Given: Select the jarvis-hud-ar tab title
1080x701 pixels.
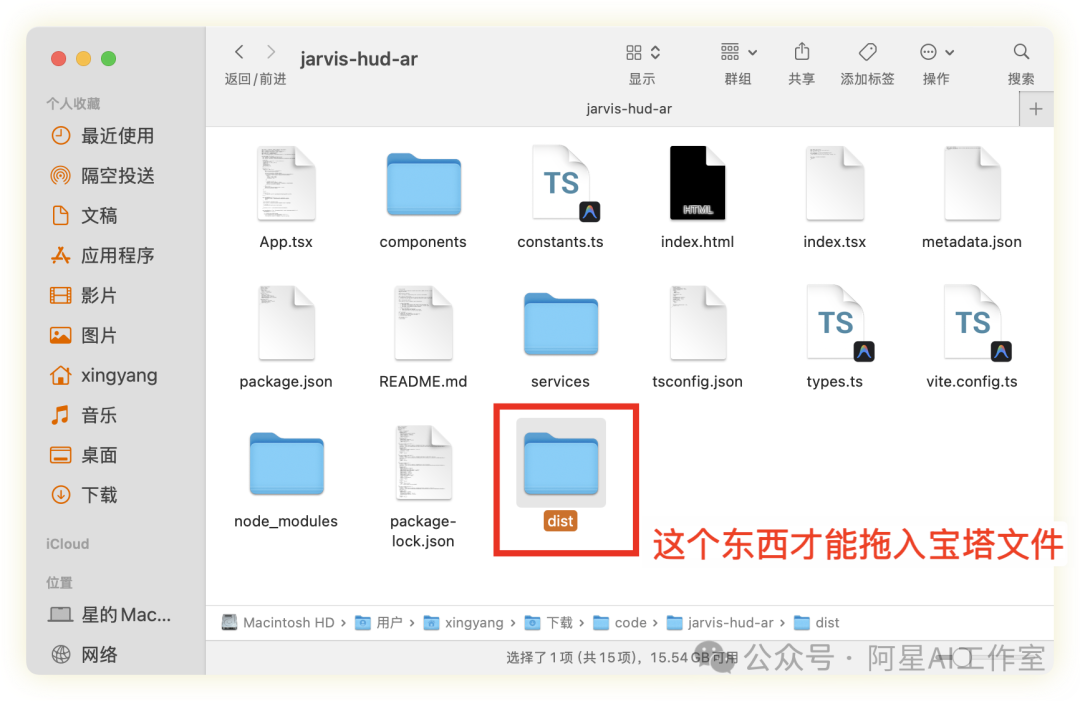Looking at the screenshot, I should click(x=629, y=109).
